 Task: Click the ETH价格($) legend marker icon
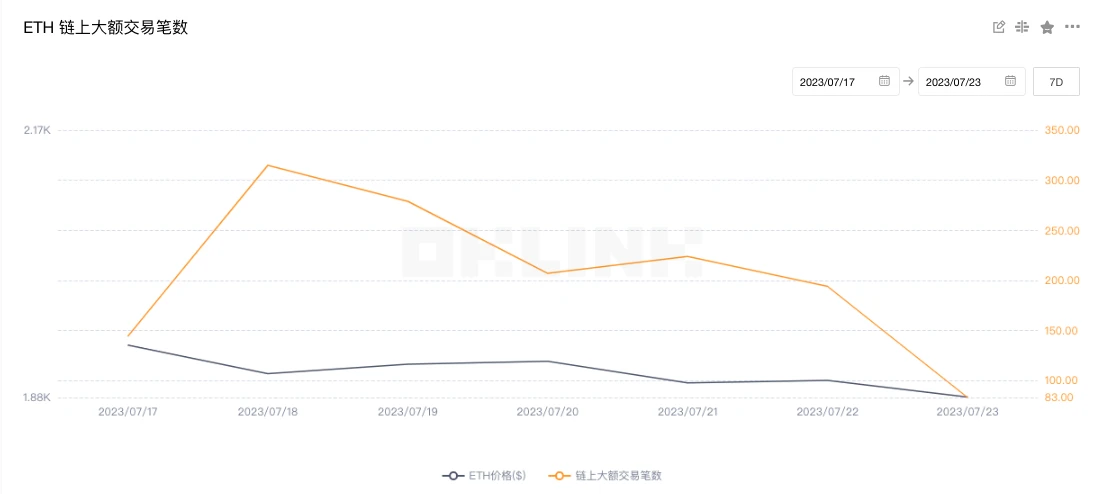[x=453, y=475]
